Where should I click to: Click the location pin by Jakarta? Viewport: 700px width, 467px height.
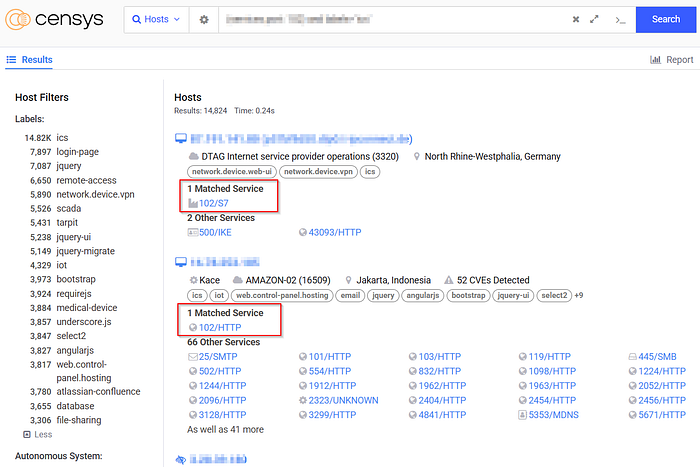[348, 280]
